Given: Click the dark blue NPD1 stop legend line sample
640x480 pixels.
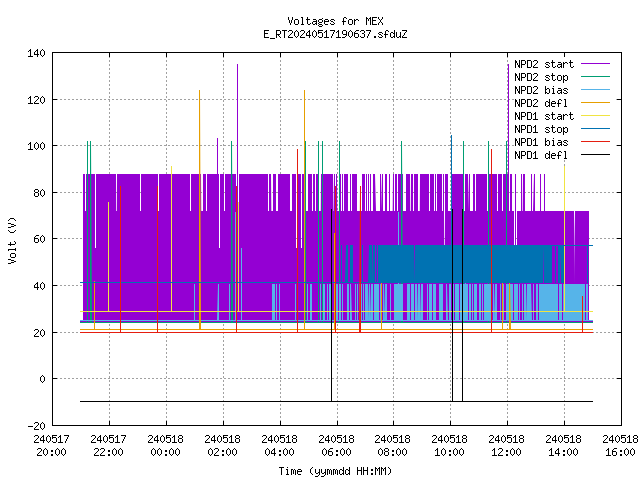Looking at the screenshot, I should [x=595, y=129].
